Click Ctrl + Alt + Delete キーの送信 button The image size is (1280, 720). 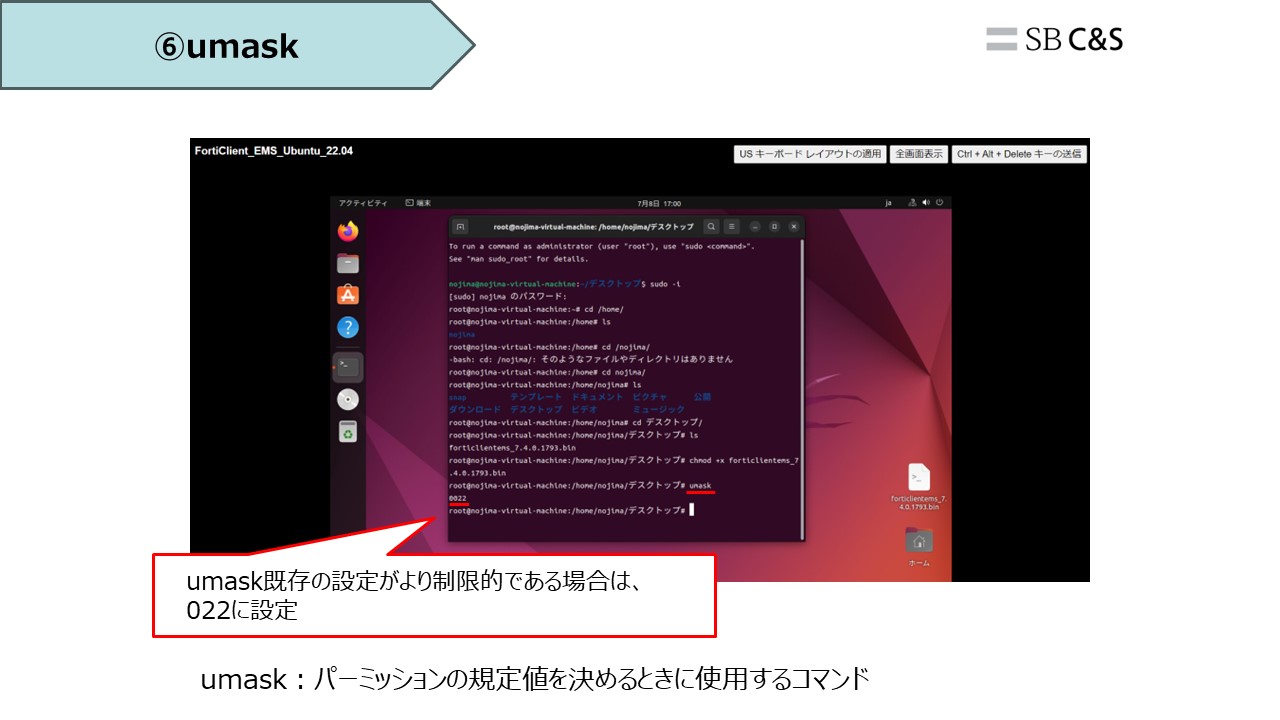[x=1019, y=154]
